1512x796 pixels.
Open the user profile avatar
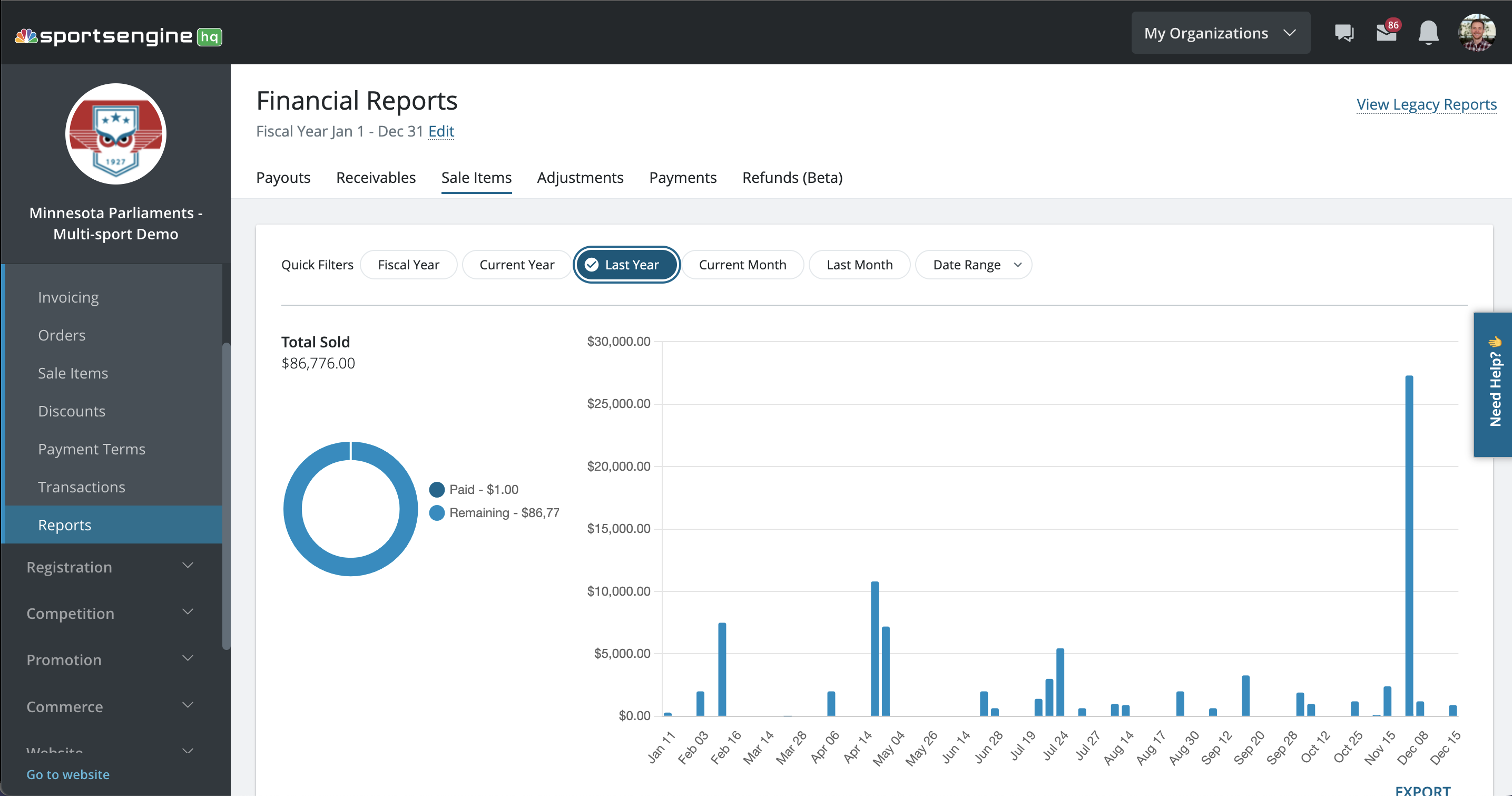1476,33
